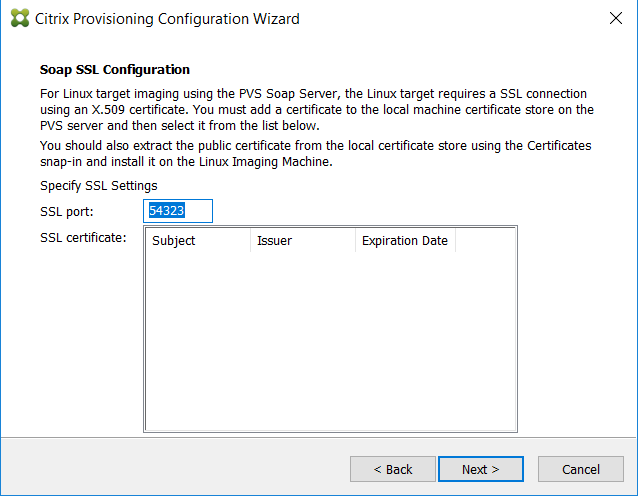The image size is (640, 497).
Task: Click the "SSL port:" label
Action: click(x=67, y=212)
